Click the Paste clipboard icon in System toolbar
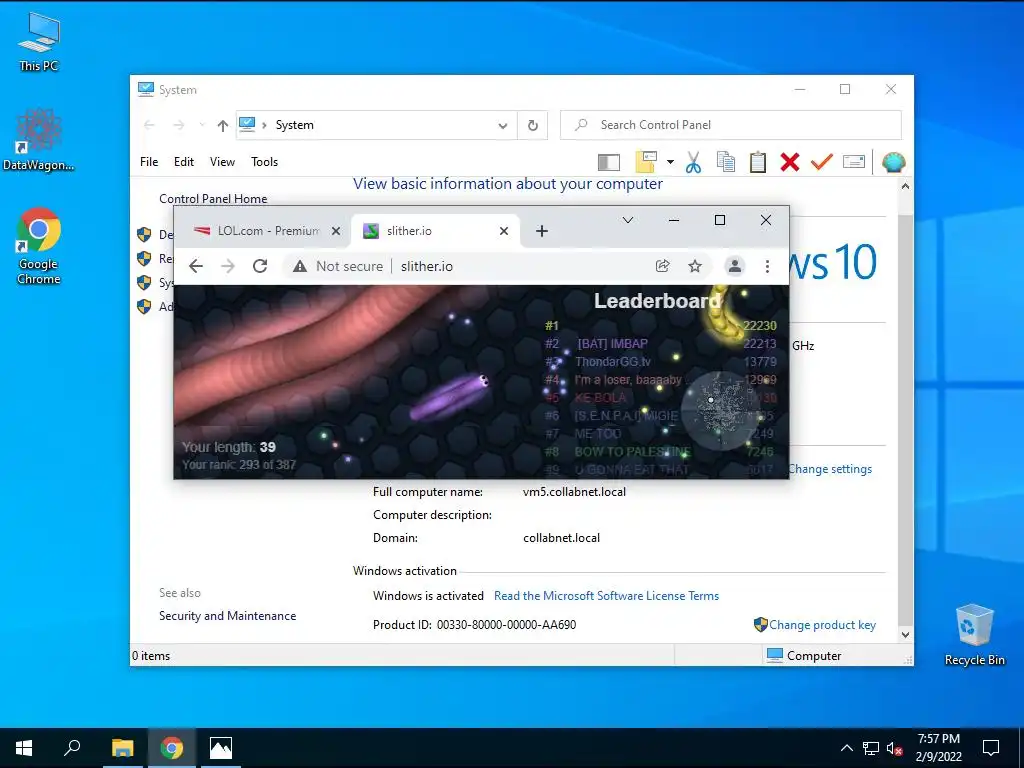The height and width of the screenshot is (768, 1024). 758,162
